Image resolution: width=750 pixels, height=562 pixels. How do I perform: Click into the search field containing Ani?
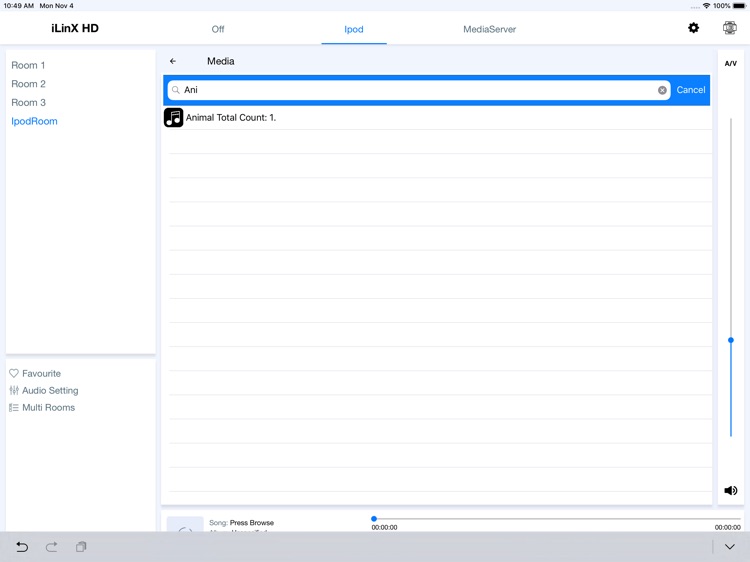click(x=419, y=90)
